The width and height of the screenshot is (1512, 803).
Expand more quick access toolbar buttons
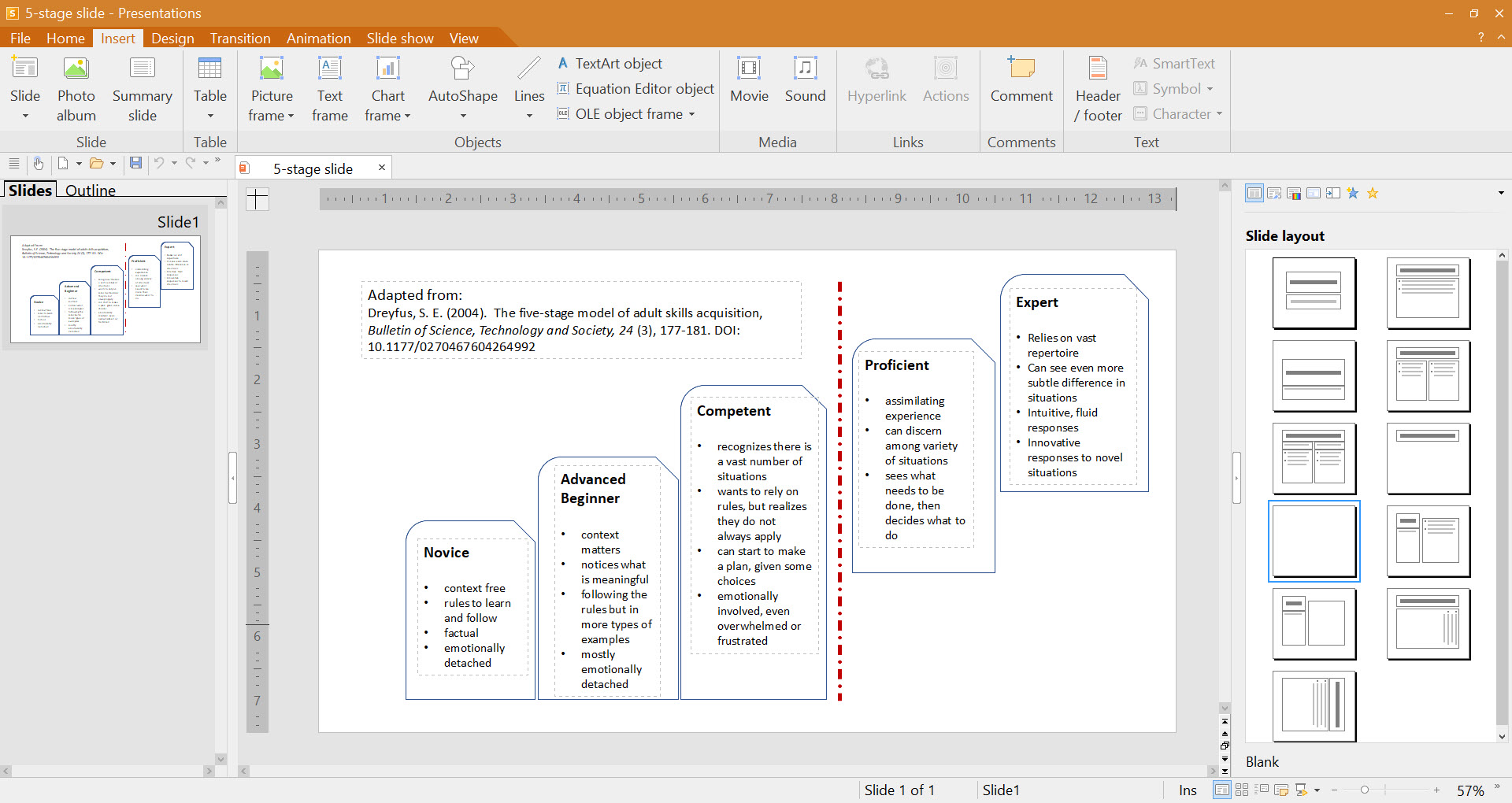pos(218,161)
